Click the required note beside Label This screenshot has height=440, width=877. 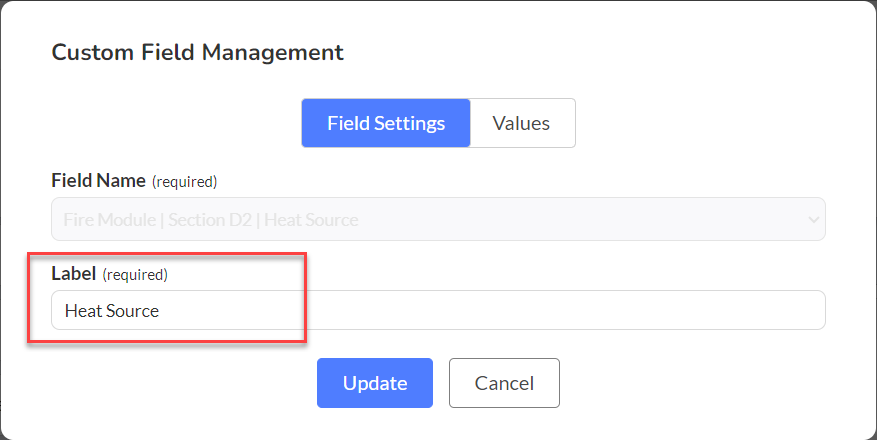pos(135,275)
